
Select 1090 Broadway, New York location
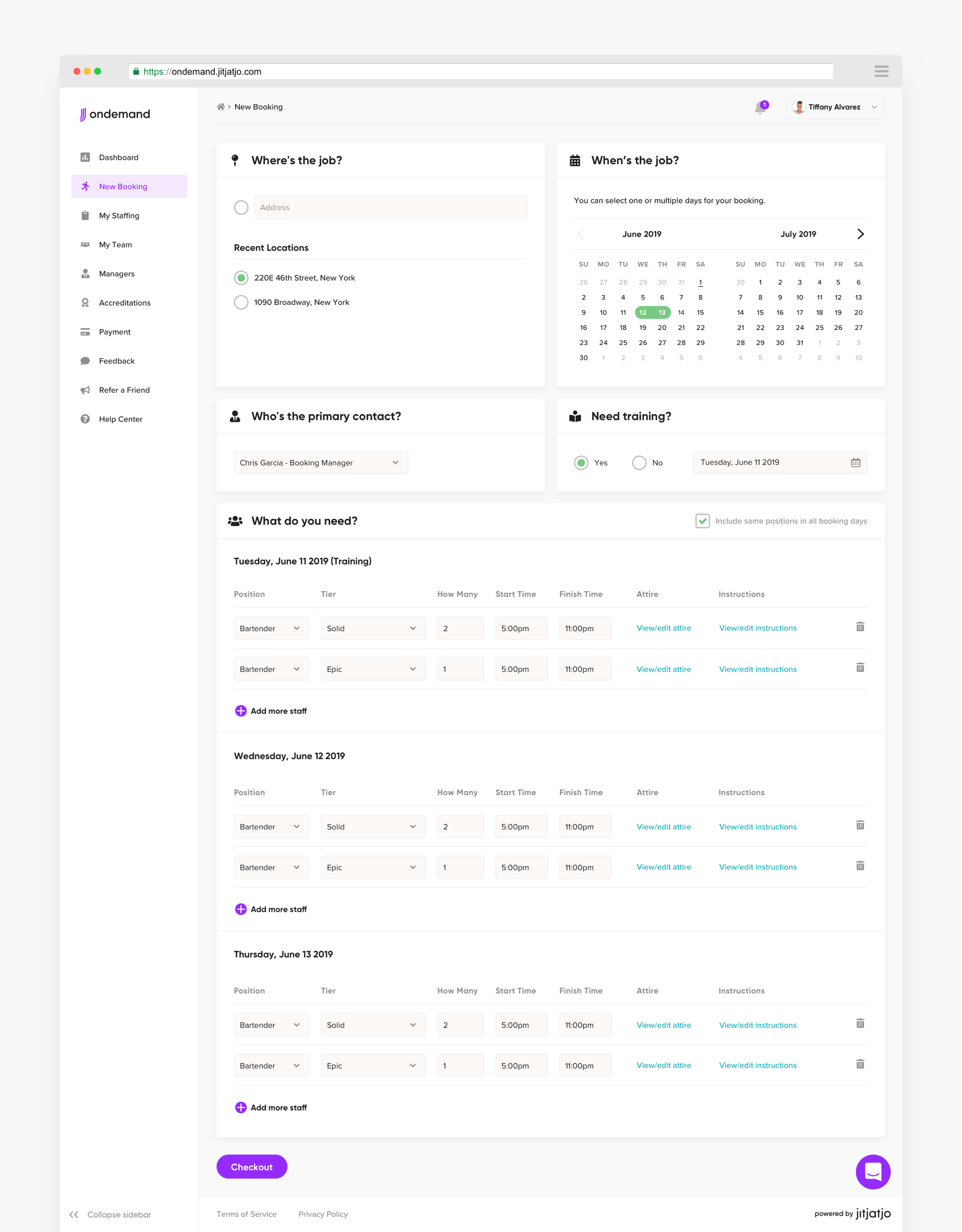(241, 302)
